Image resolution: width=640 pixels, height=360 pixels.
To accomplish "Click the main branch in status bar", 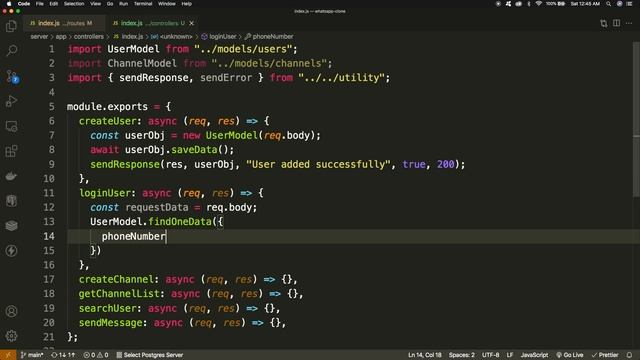I will pos(32,355).
